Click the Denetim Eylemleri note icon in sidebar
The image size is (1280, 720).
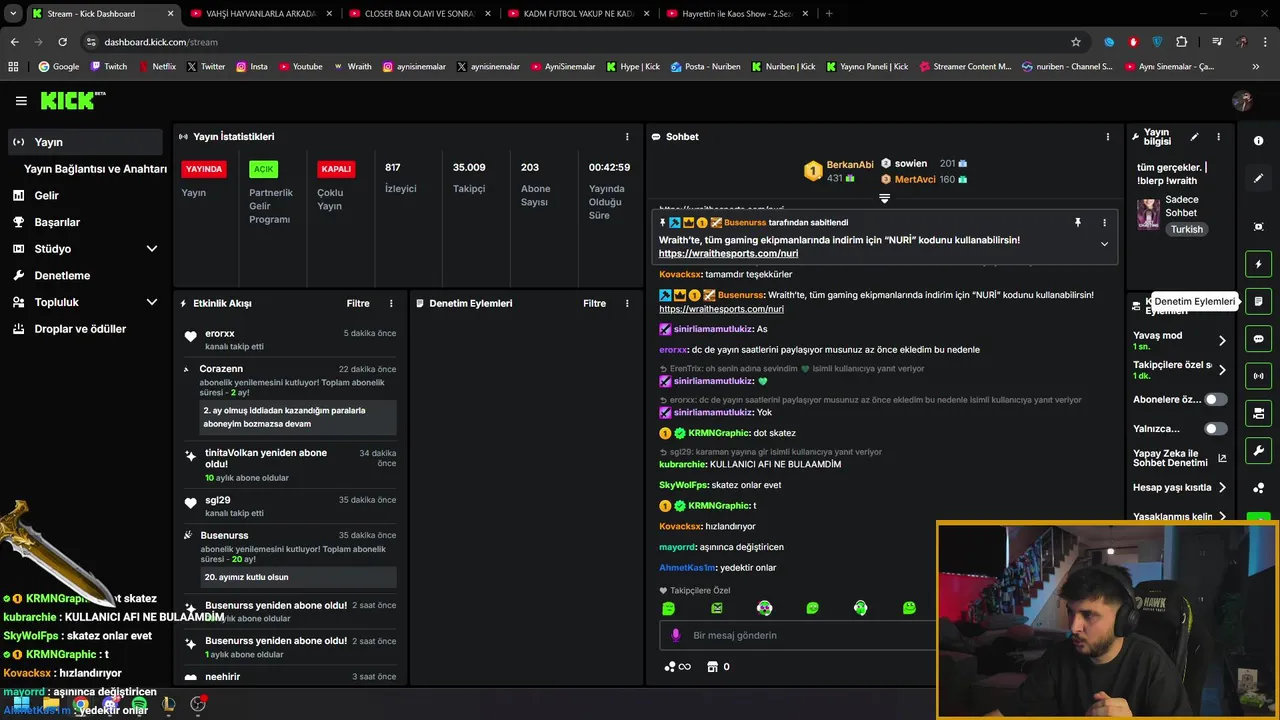tap(1259, 301)
